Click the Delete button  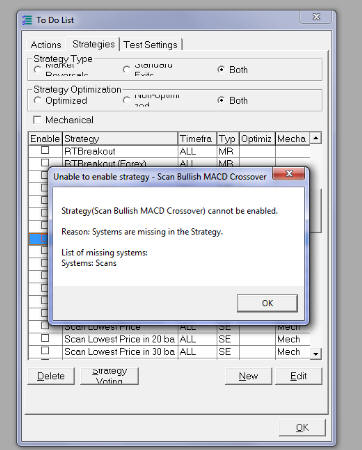[51, 376]
